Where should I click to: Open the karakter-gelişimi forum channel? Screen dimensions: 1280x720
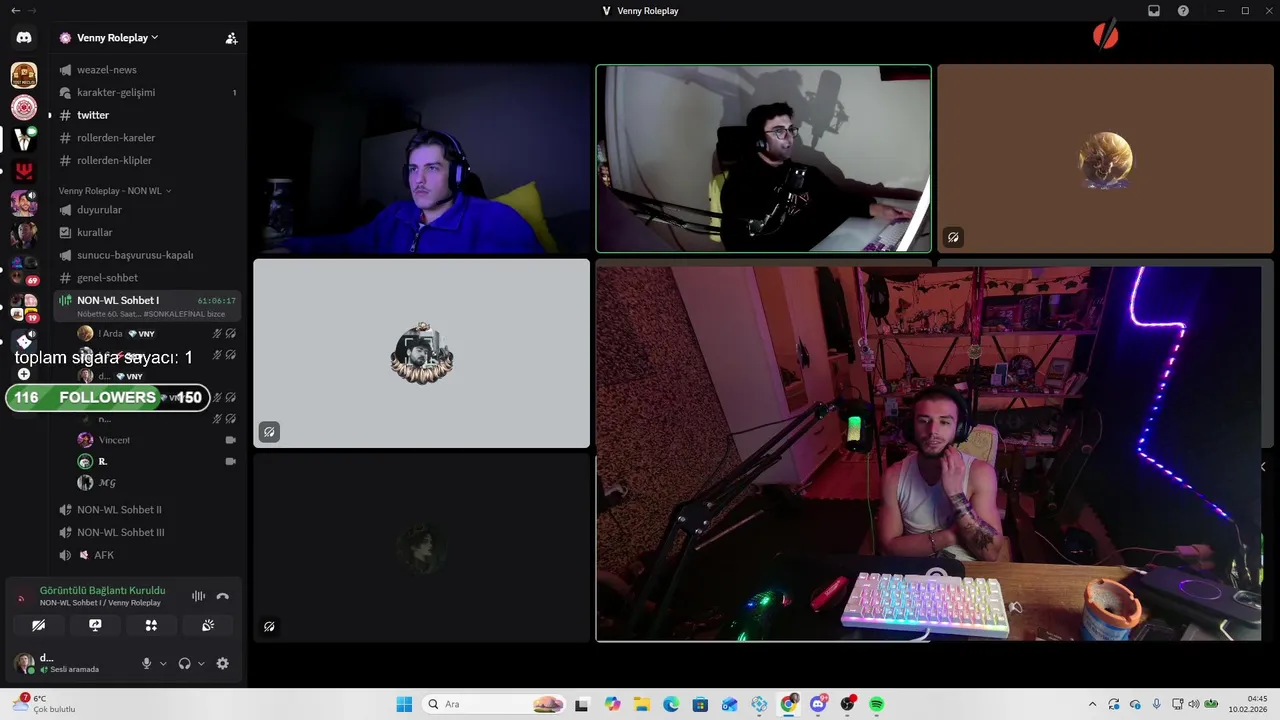[148, 92]
